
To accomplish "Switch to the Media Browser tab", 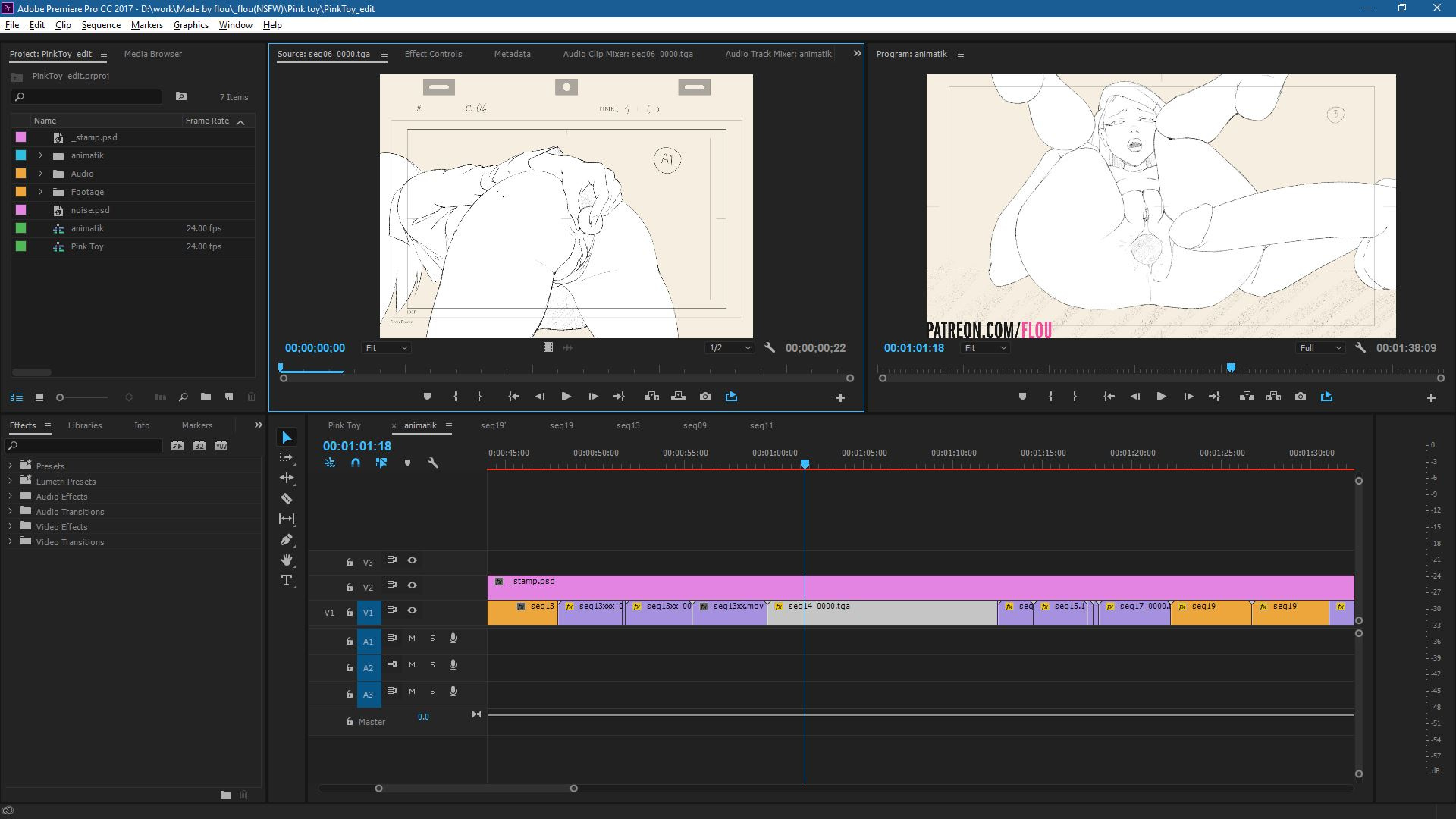I will (x=152, y=54).
